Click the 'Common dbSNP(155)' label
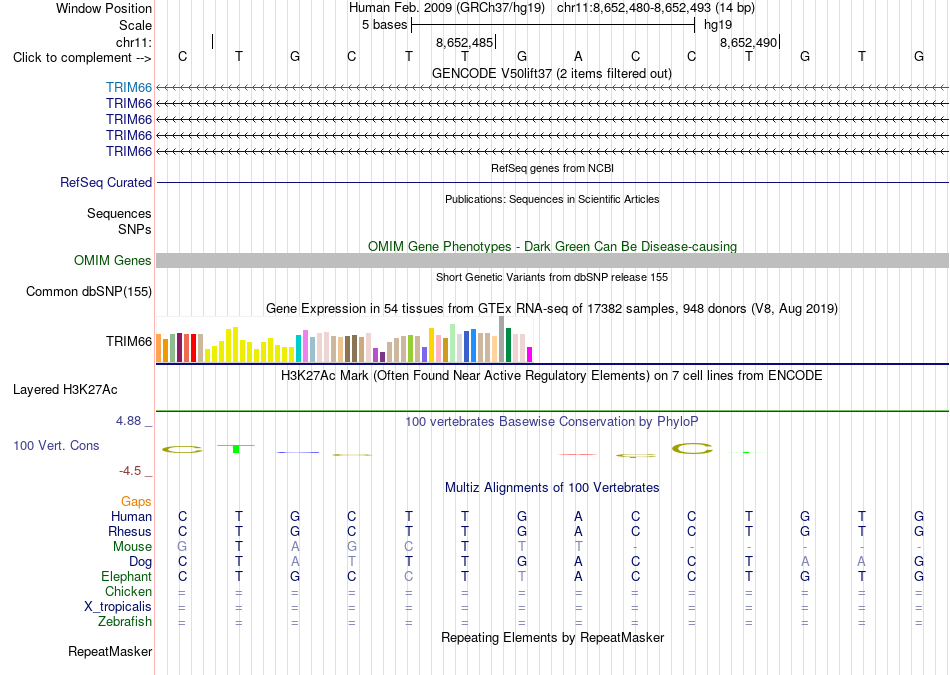 (x=89, y=291)
